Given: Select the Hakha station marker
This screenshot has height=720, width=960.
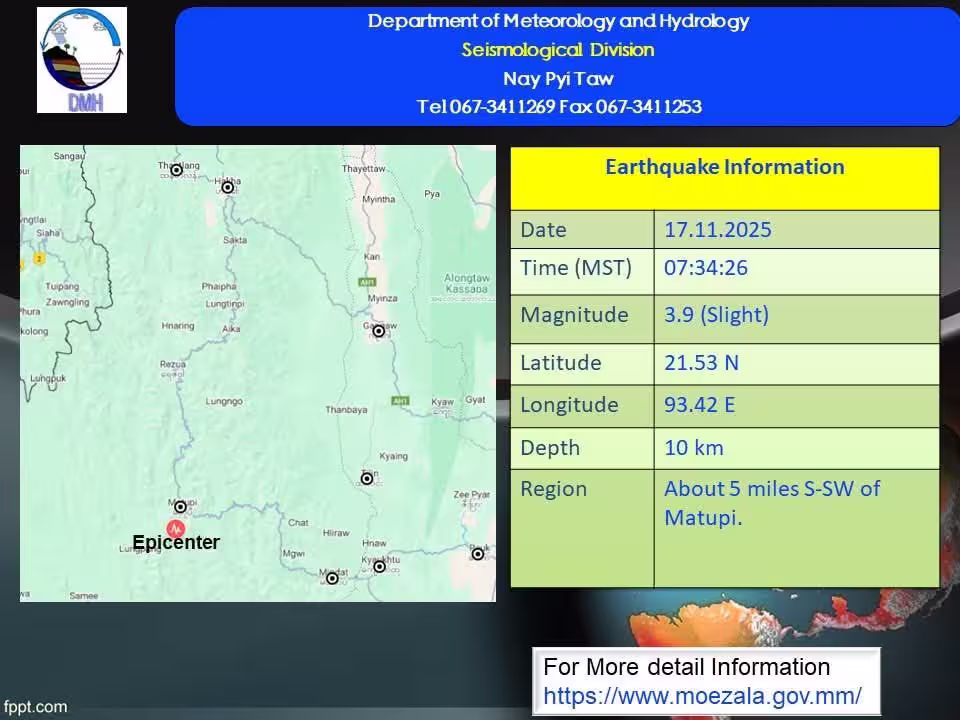Looking at the screenshot, I should point(227,187).
